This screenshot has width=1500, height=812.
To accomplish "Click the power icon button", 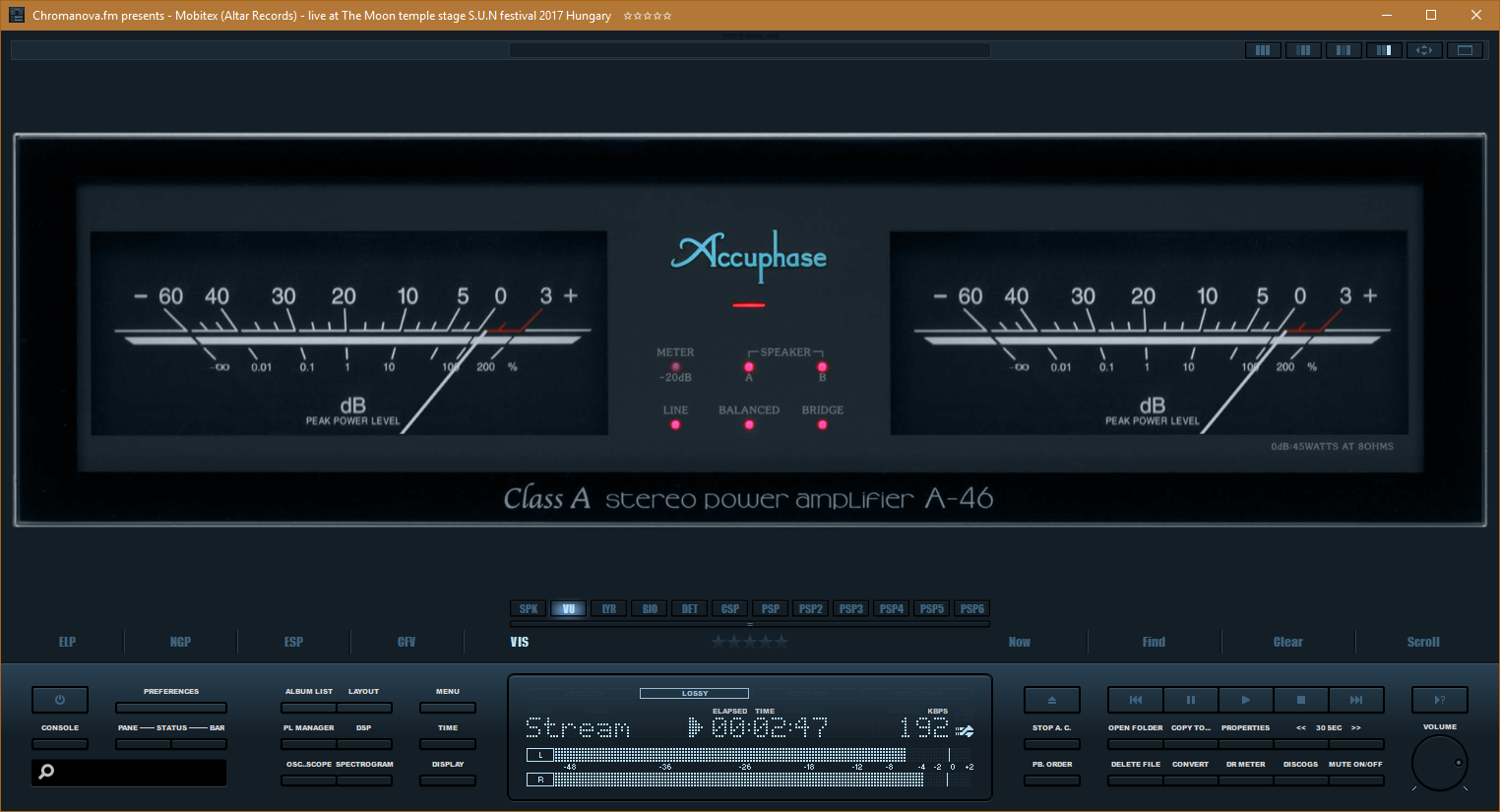I will click(x=60, y=700).
